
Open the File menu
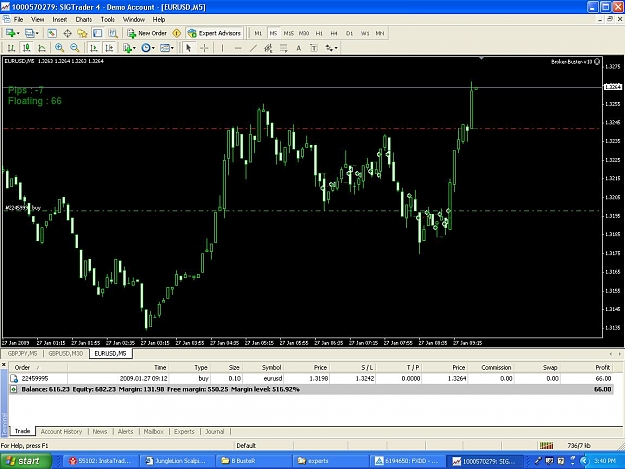tap(18, 20)
